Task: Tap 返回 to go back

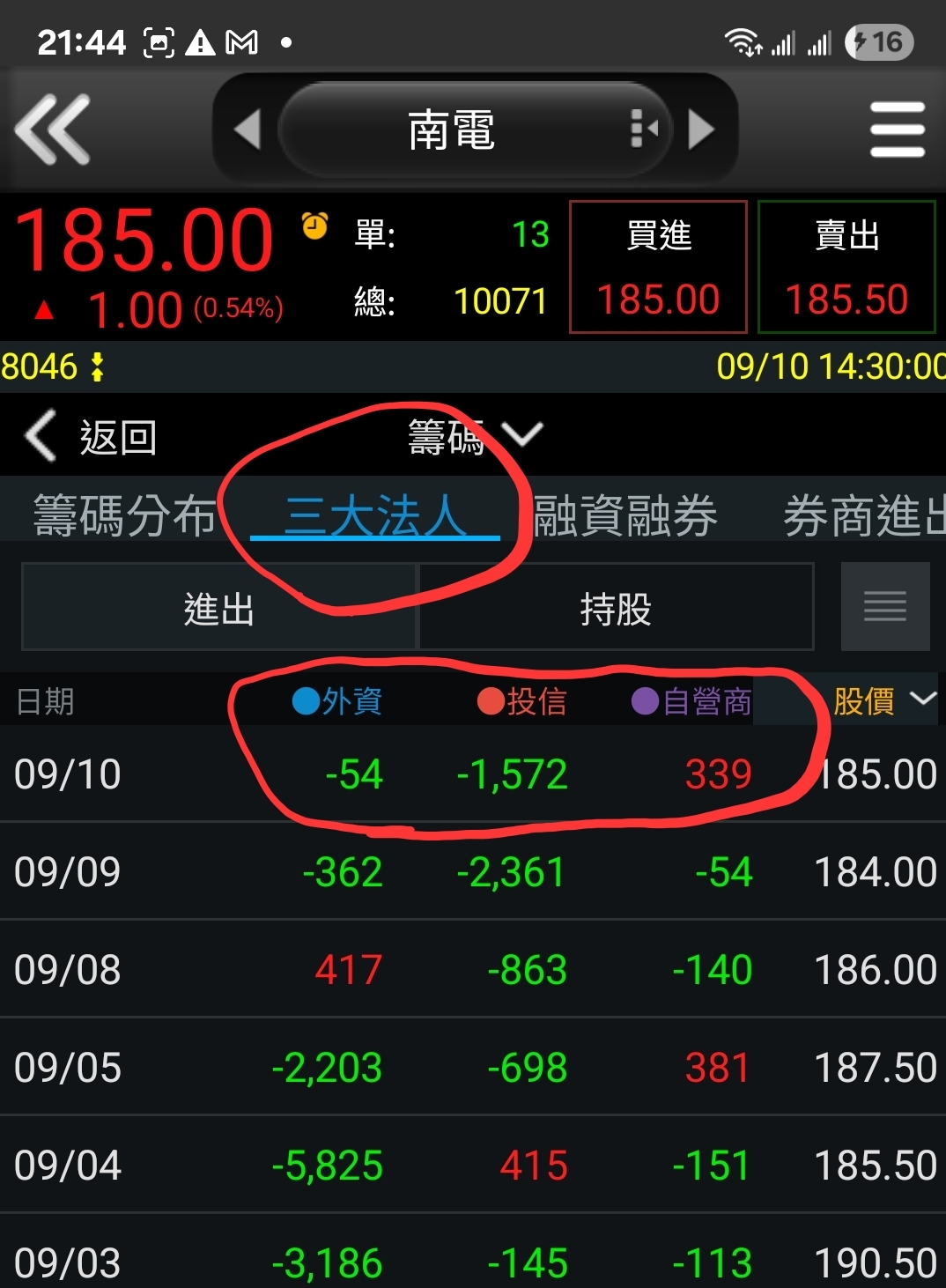Action: [x=91, y=436]
